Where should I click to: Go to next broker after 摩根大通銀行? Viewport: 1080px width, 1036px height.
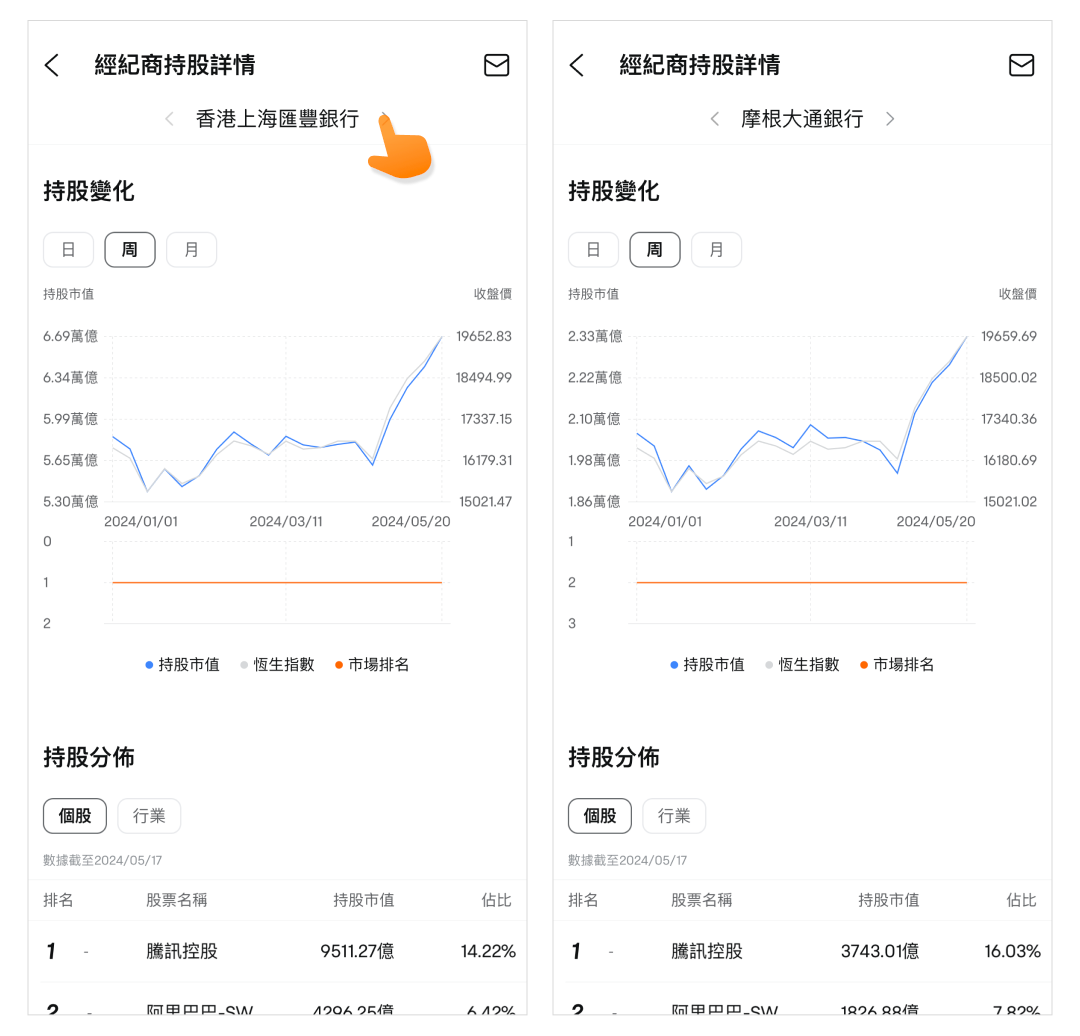click(x=890, y=119)
